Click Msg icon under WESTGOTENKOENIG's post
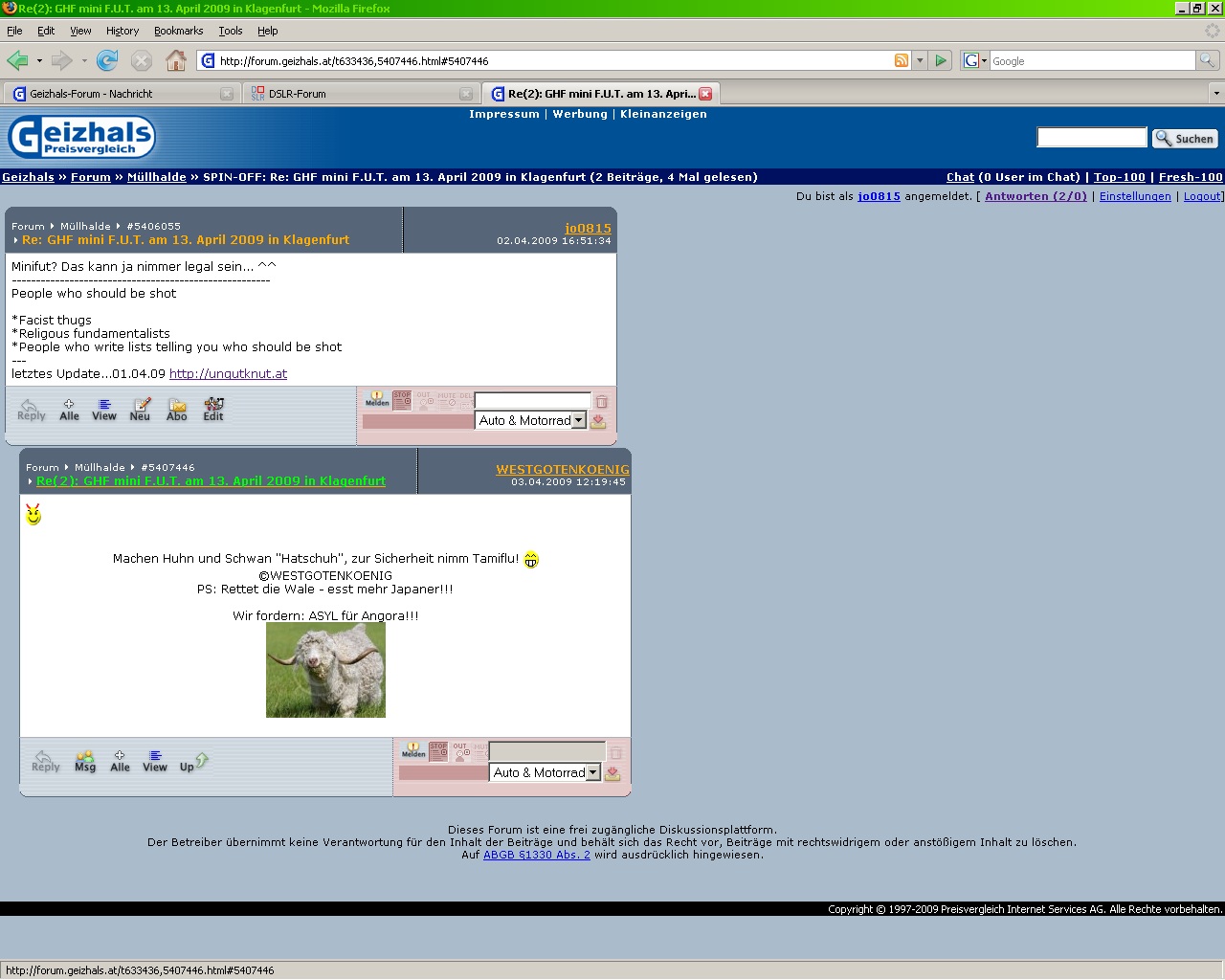This screenshot has width=1225, height=980. (85, 761)
